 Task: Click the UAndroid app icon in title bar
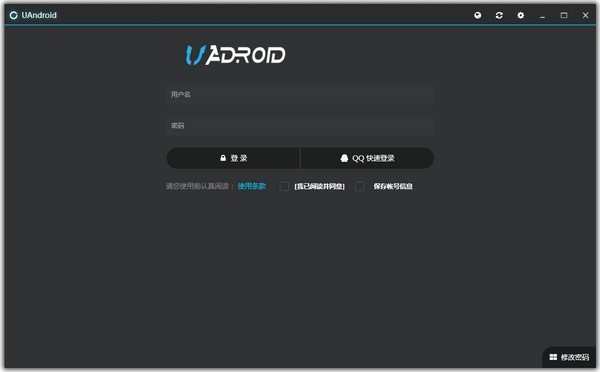(14, 15)
